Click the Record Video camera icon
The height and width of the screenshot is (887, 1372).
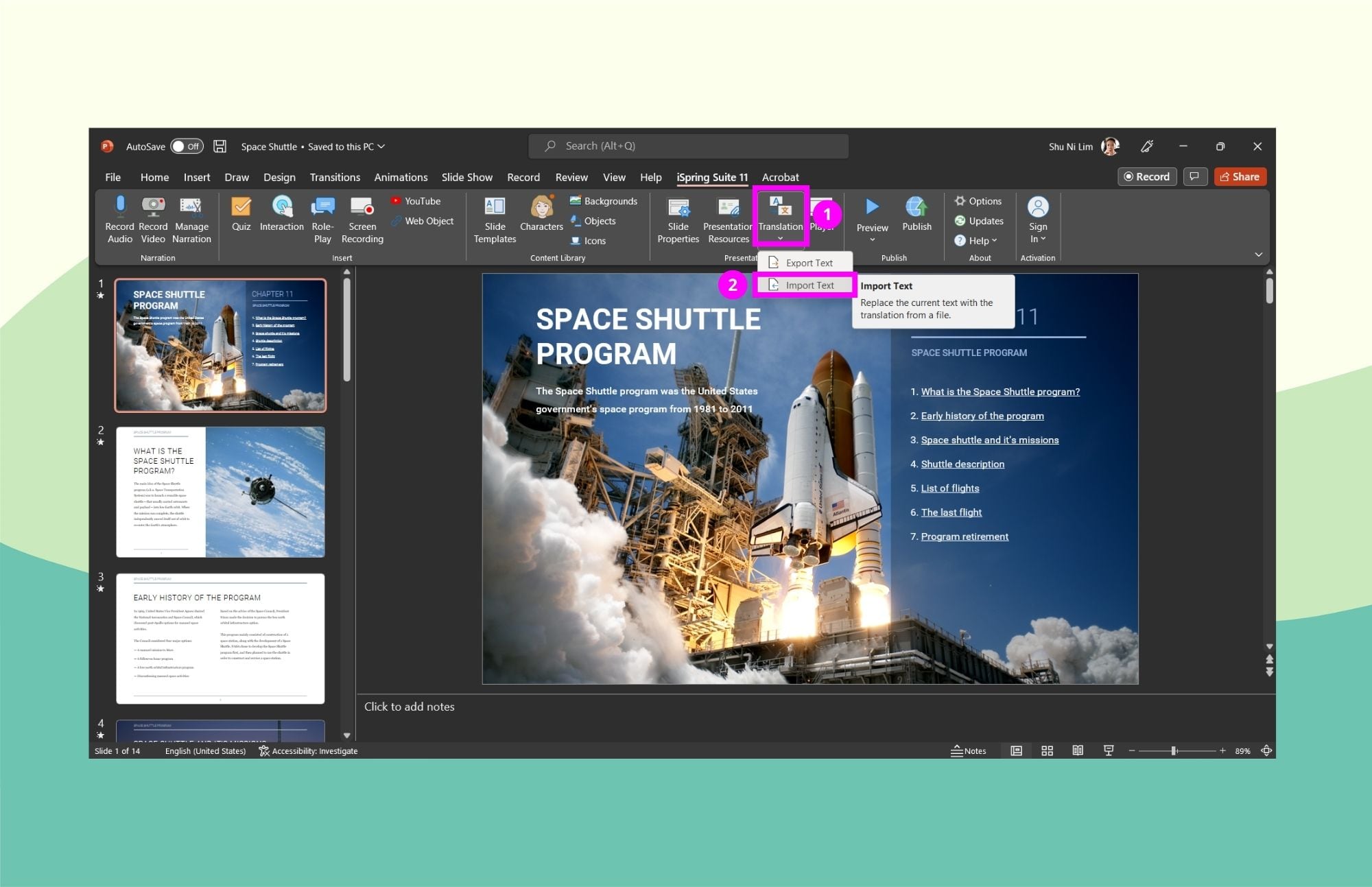click(153, 206)
